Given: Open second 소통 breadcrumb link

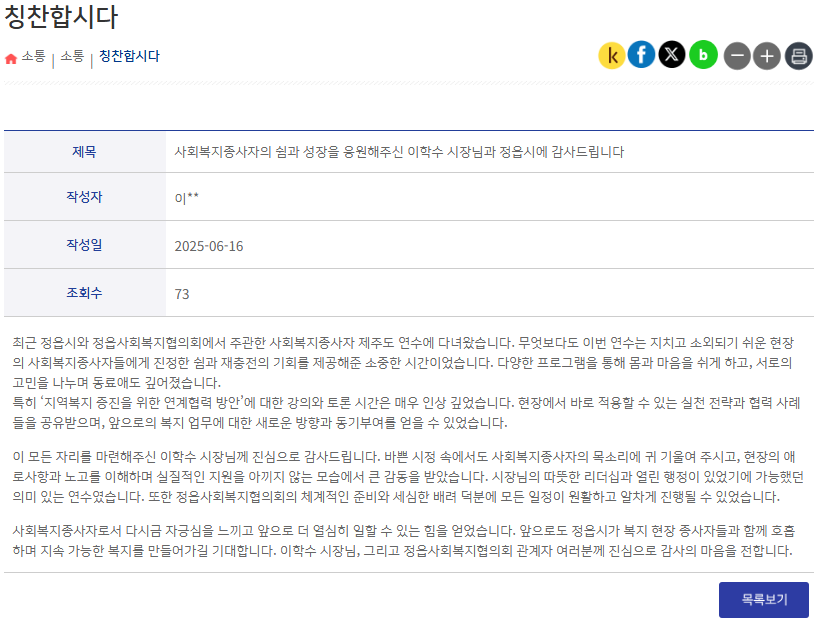Looking at the screenshot, I should coord(72,56).
